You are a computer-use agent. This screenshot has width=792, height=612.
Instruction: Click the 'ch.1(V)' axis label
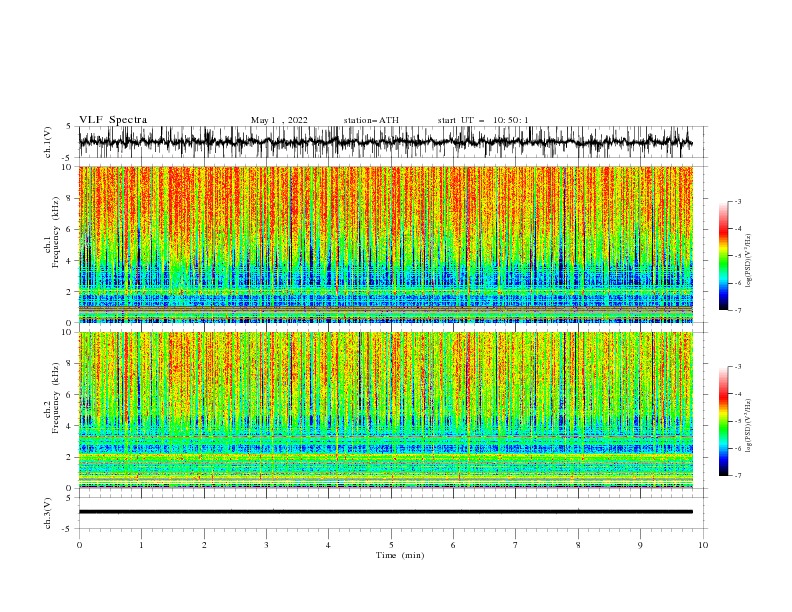tap(48, 142)
